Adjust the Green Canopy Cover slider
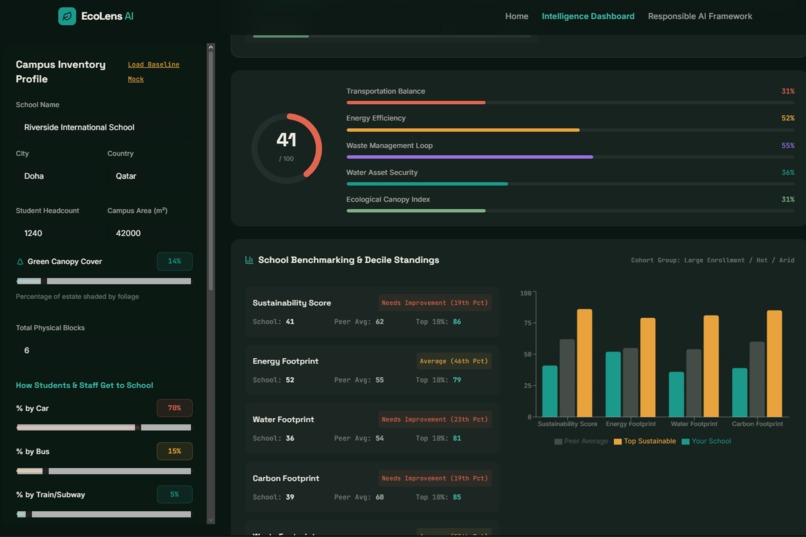The width and height of the screenshot is (806, 537). pos(104,281)
